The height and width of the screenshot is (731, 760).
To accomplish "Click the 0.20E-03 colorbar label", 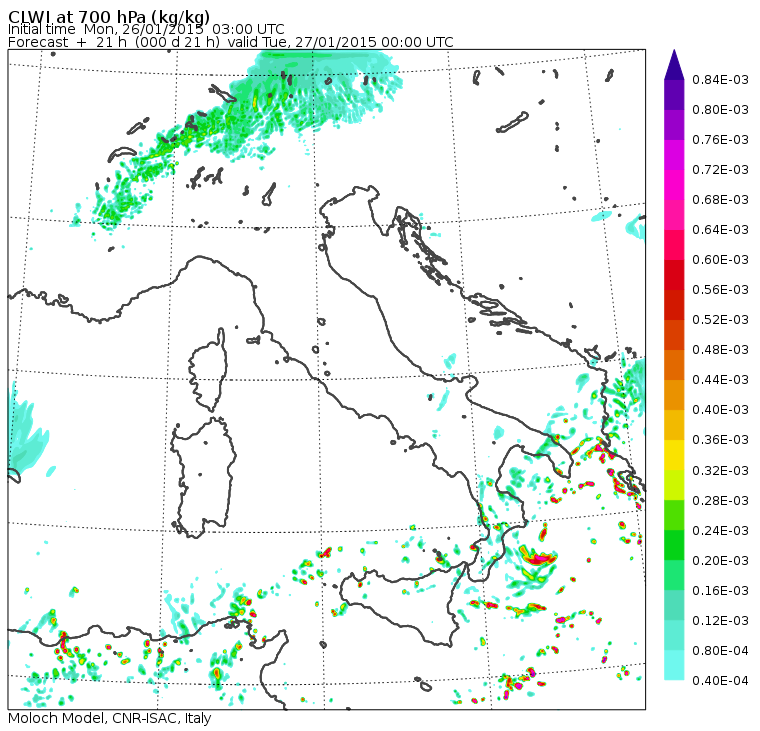I will click(720, 561).
